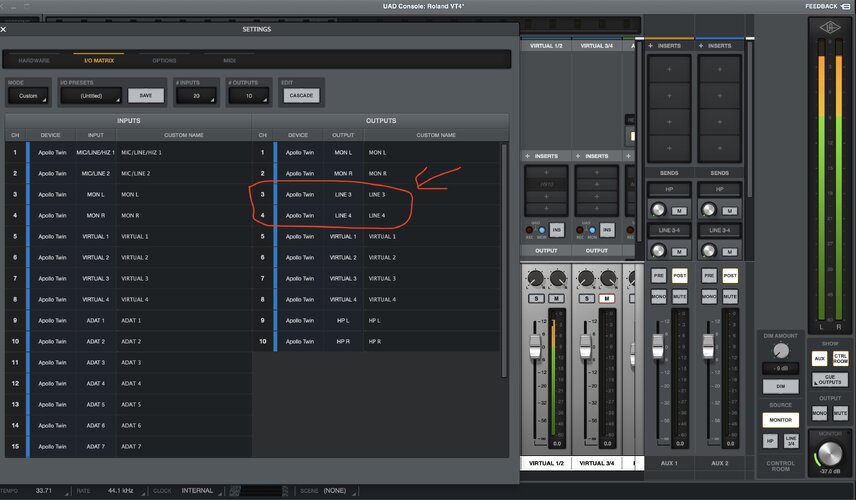This screenshot has height=500, width=856.
Task: Open the MIDI settings tab
Action: coord(230,61)
